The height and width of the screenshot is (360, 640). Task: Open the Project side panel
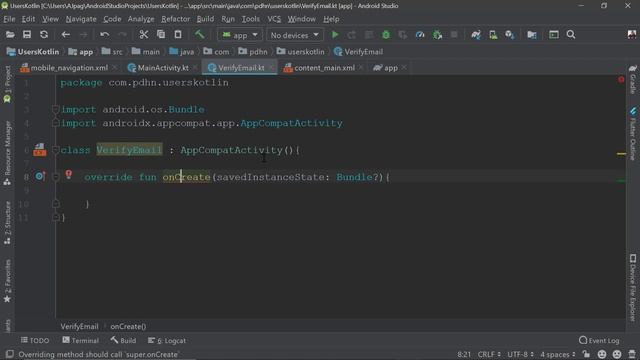pos(7,84)
